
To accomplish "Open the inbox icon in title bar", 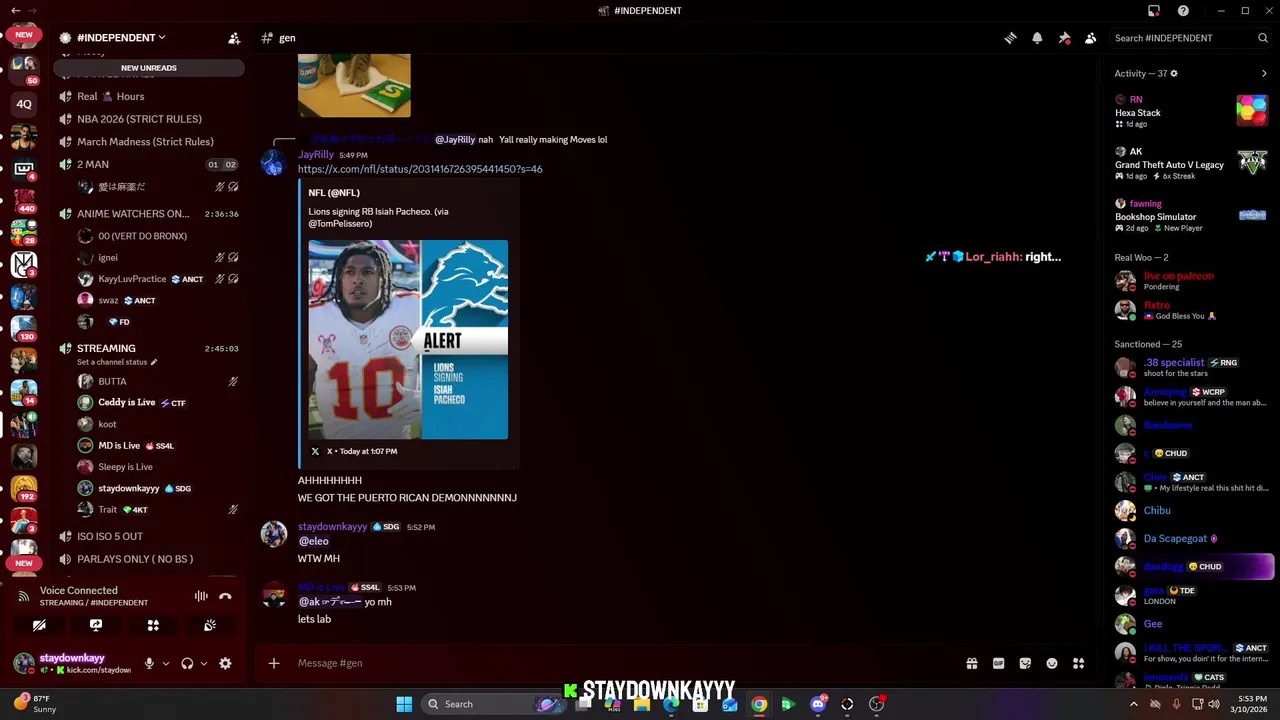I will [1154, 11].
